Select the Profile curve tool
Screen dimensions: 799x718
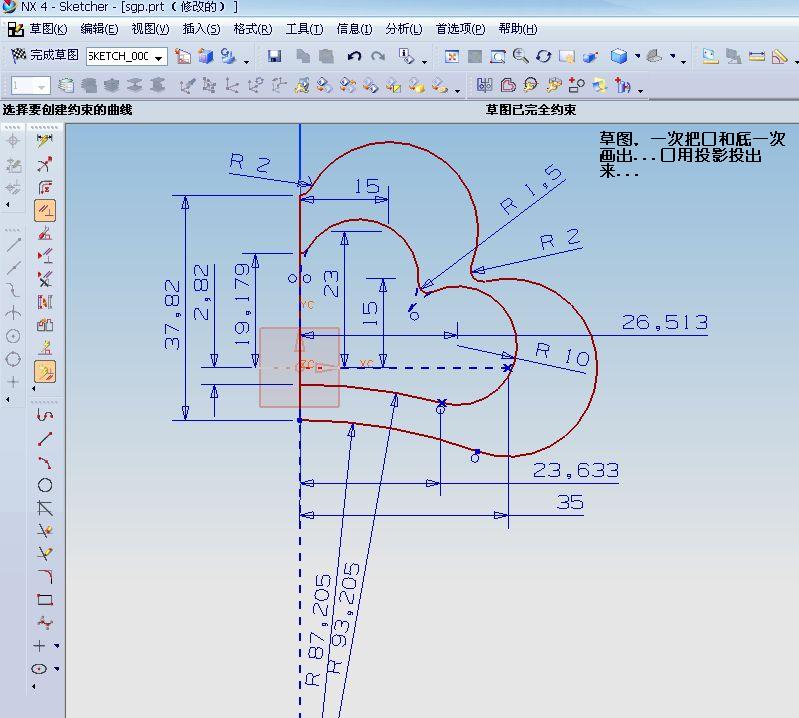pos(45,415)
